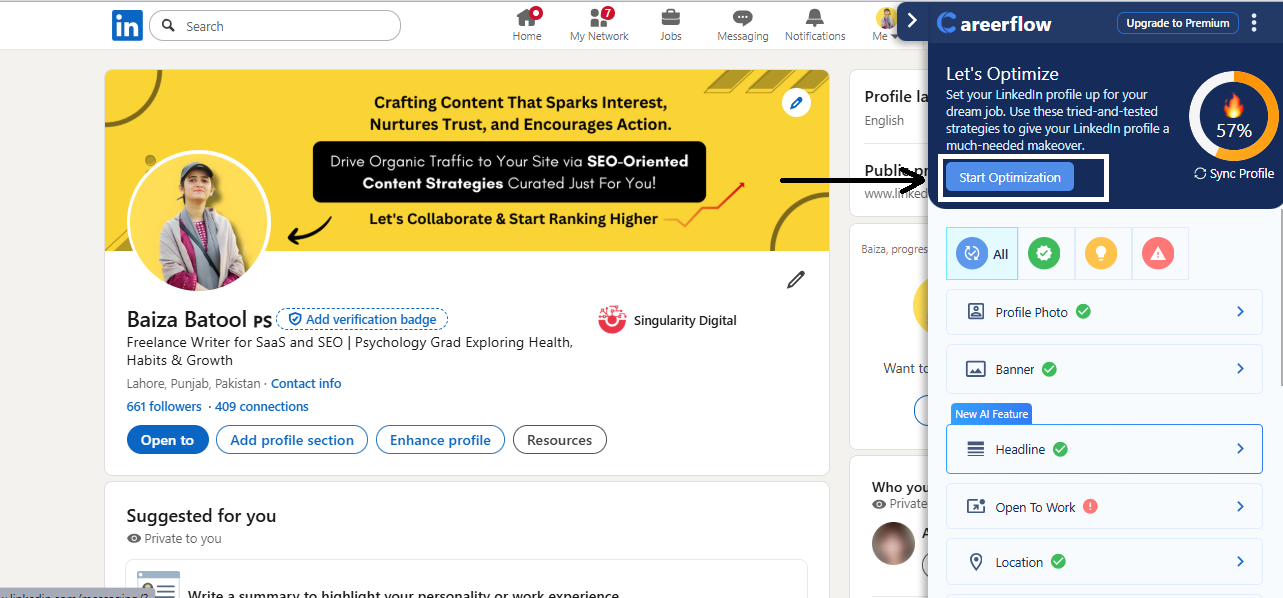Open the Jobs briefcase icon
Image resolution: width=1283 pixels, height=598 pixels.
[671, 25]
